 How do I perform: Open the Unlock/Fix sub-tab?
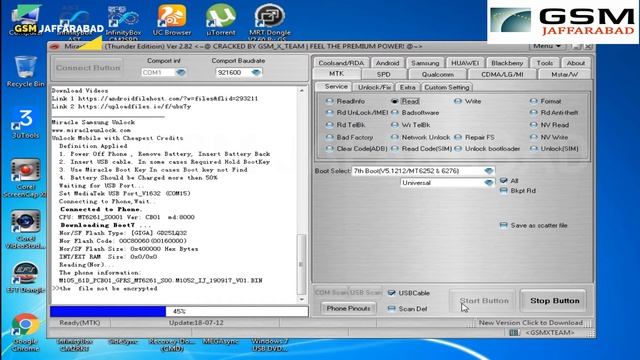pos(374,87)
